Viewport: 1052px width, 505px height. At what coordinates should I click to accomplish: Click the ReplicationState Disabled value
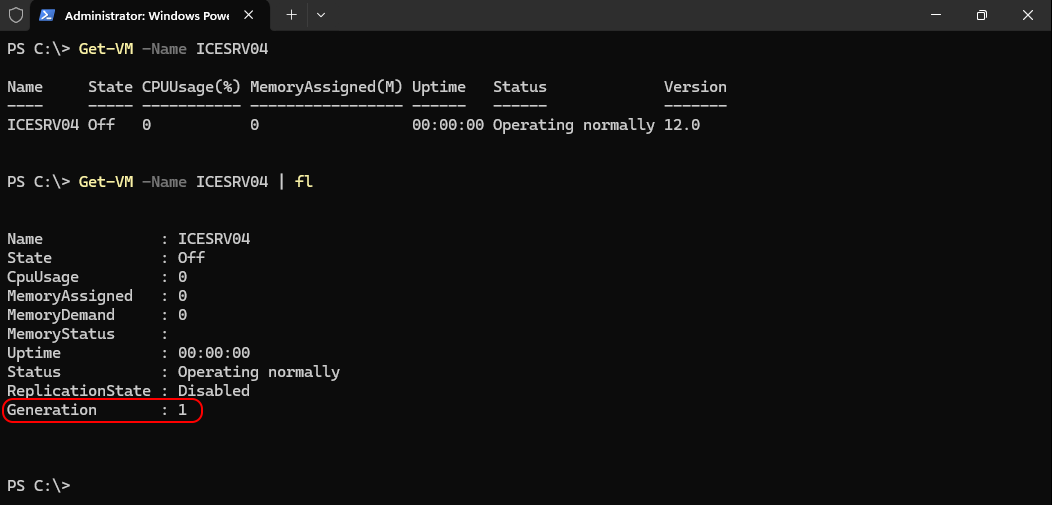point(213,390)
